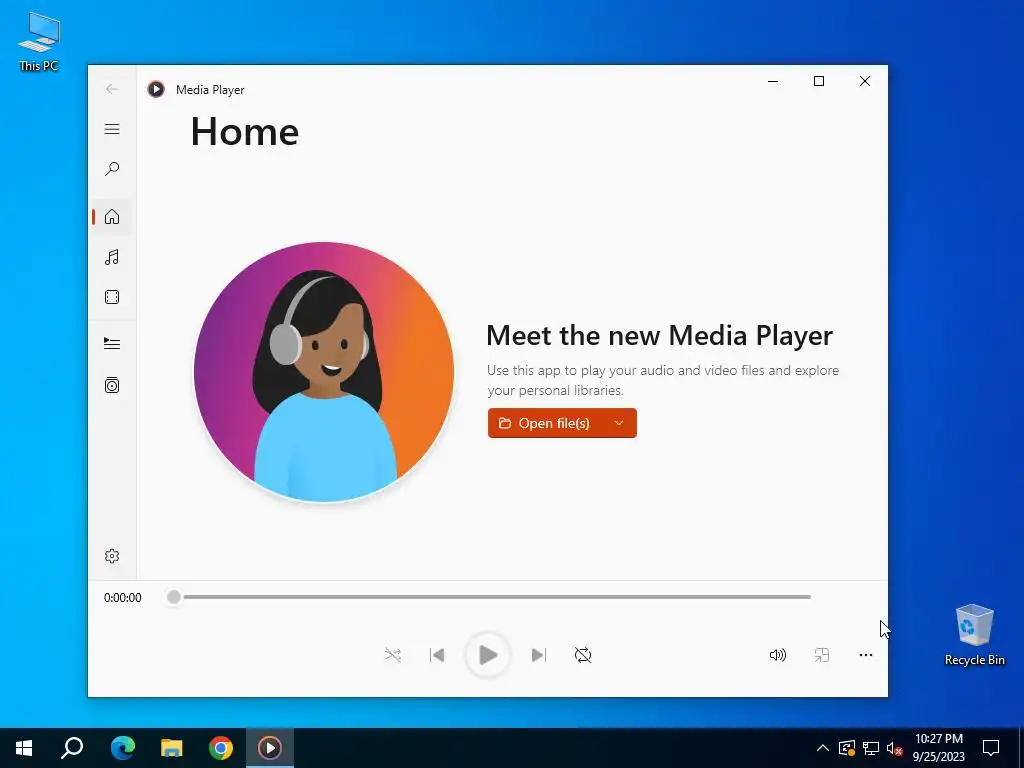Click the Play button

(487, 654)
